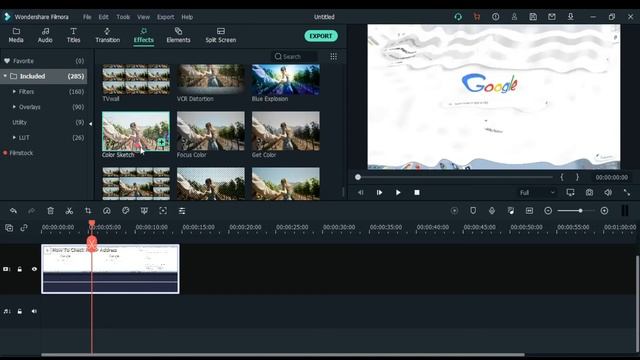Open the Split Screen tab
This screenshot has width=640, height=360.
click(220, 36)
